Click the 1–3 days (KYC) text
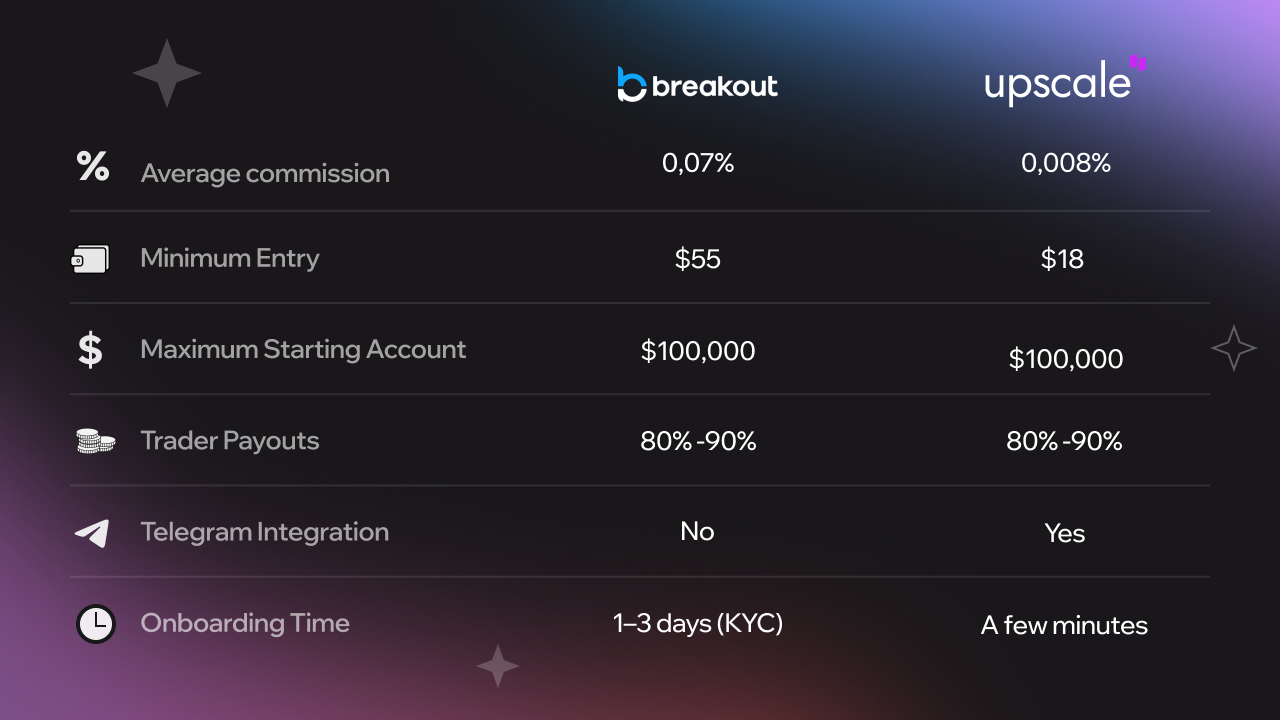 pyautogui.click(x=698, y=624)
